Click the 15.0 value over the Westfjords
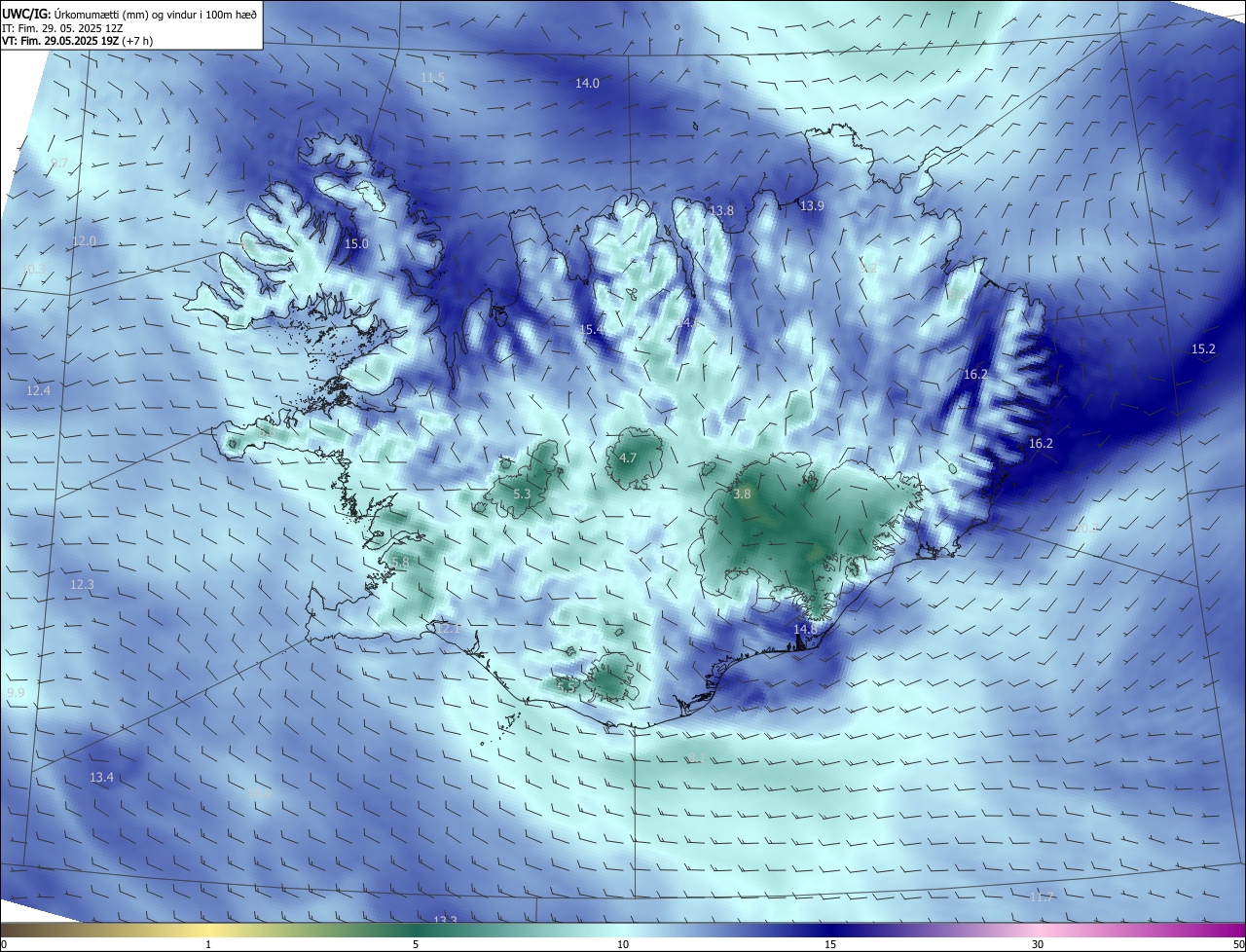This screenshot has height=952, width=1246. coord(356,243)
